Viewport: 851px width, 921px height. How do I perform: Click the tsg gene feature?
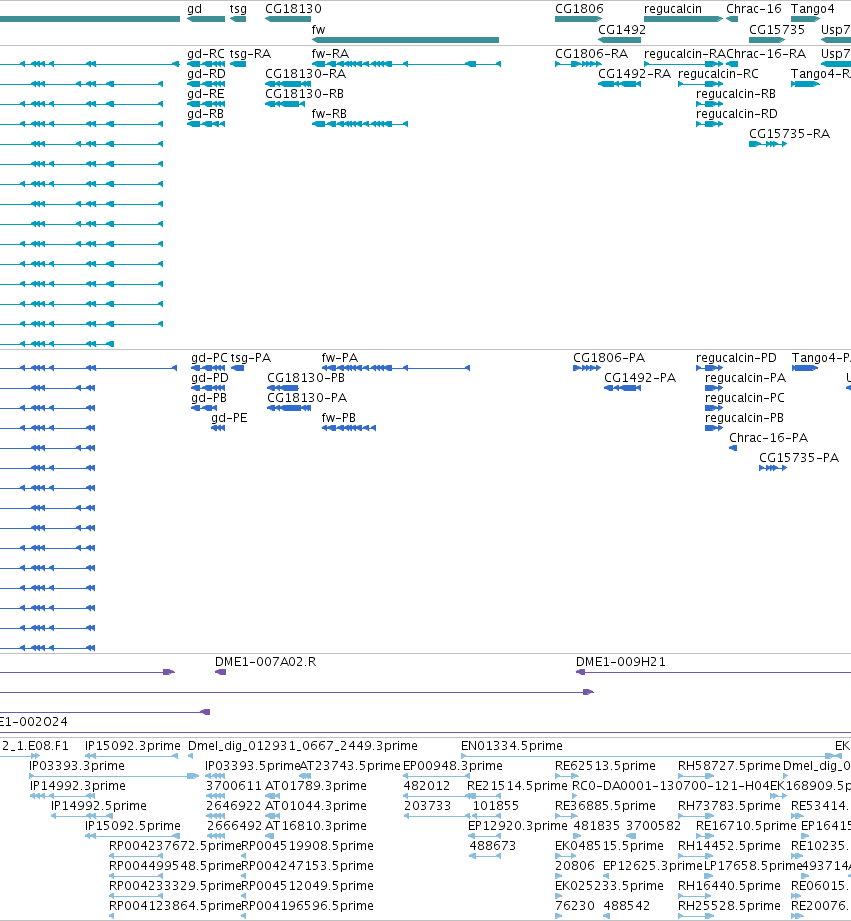click(238, 19)
